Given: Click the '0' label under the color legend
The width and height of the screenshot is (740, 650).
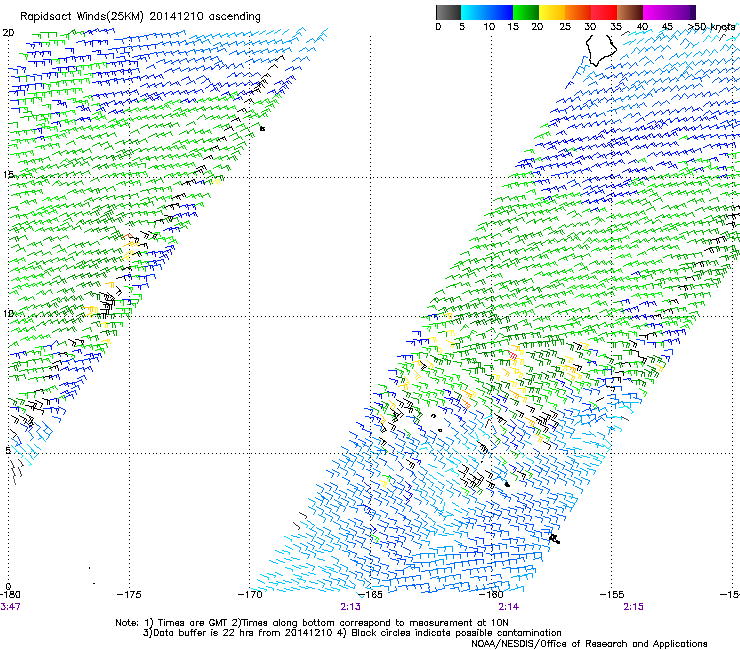Looking at the screenshot, I should pos(438,27).
